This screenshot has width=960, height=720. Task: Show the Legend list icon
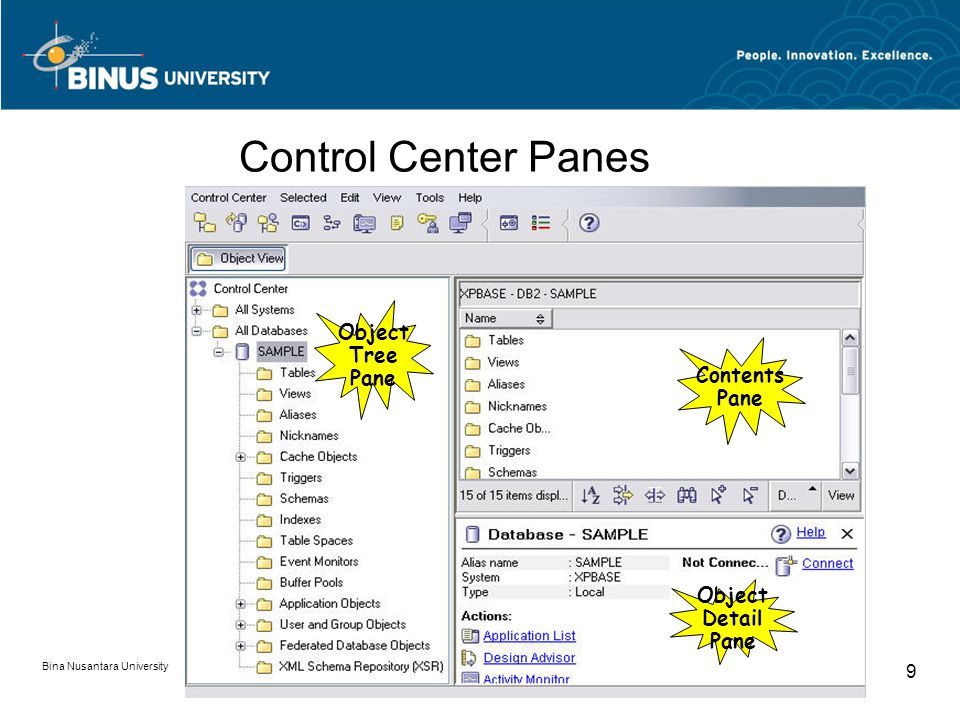(541, 223)
